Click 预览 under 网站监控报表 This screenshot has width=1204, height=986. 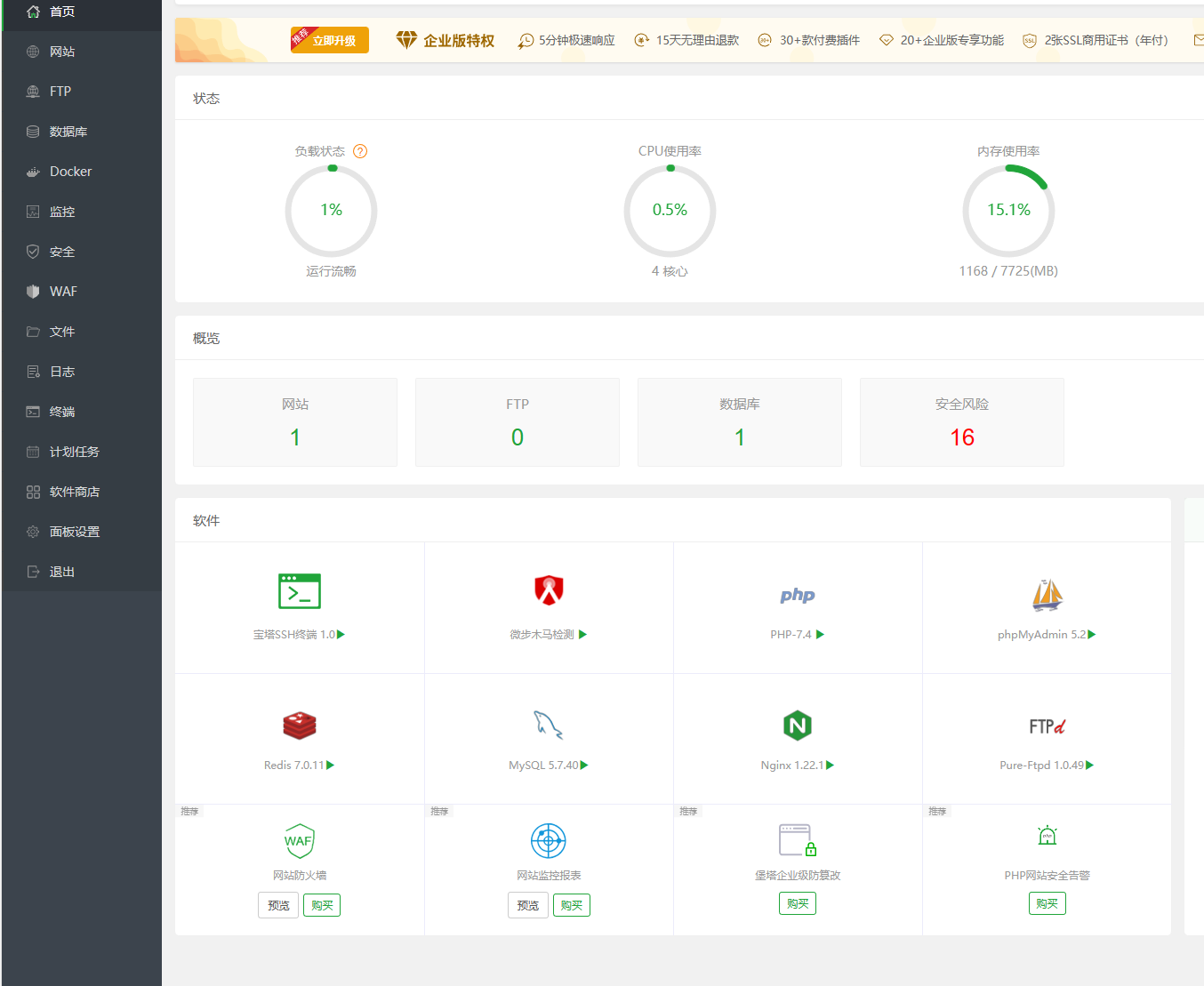click(528, 905)
